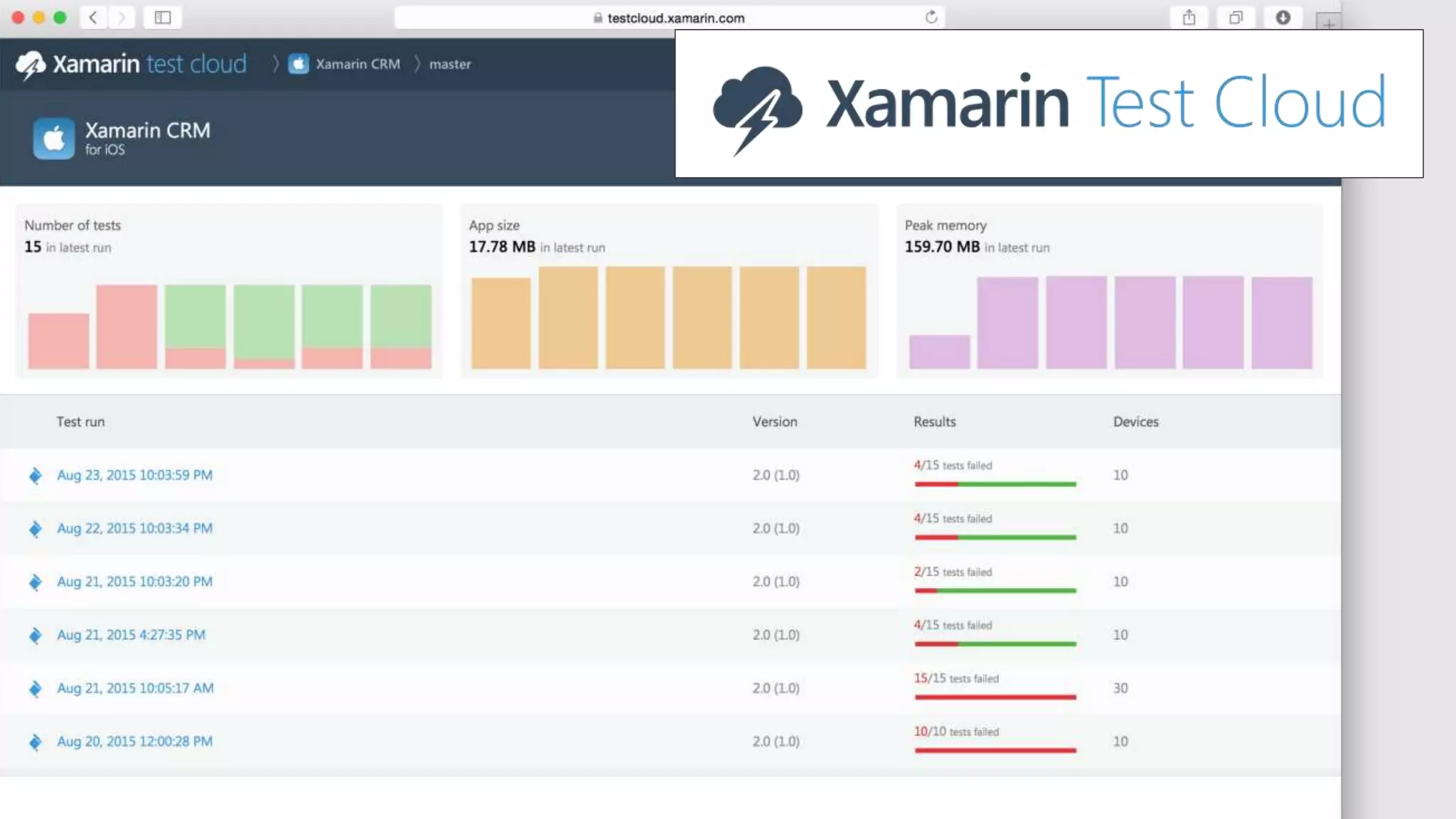Select Xamarin CRM breadcrumb text
Screen dimensions: 1456x819
(x=358, y=64)
